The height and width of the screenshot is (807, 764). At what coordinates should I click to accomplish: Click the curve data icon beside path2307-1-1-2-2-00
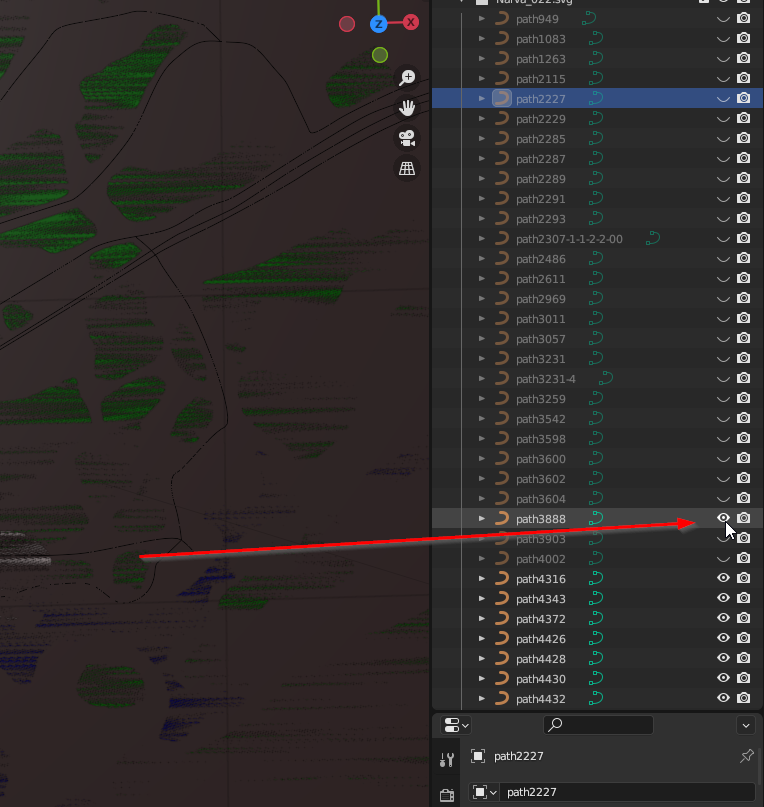pos(653,238)
